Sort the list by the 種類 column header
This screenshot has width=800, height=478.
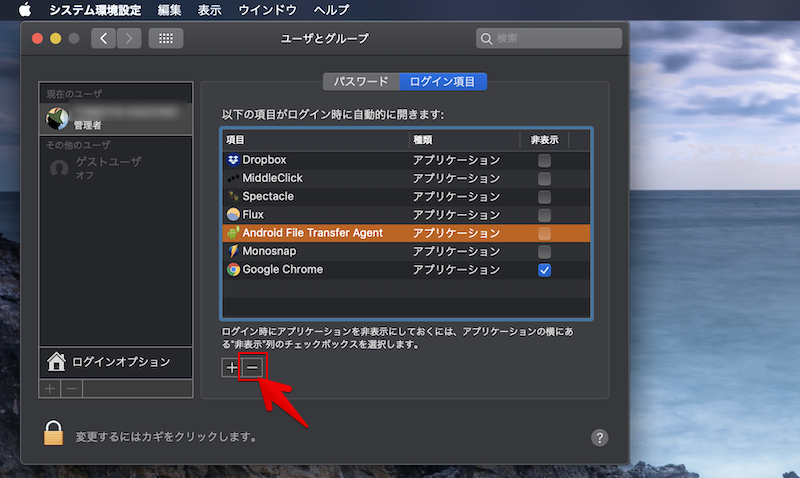point(463,140)
